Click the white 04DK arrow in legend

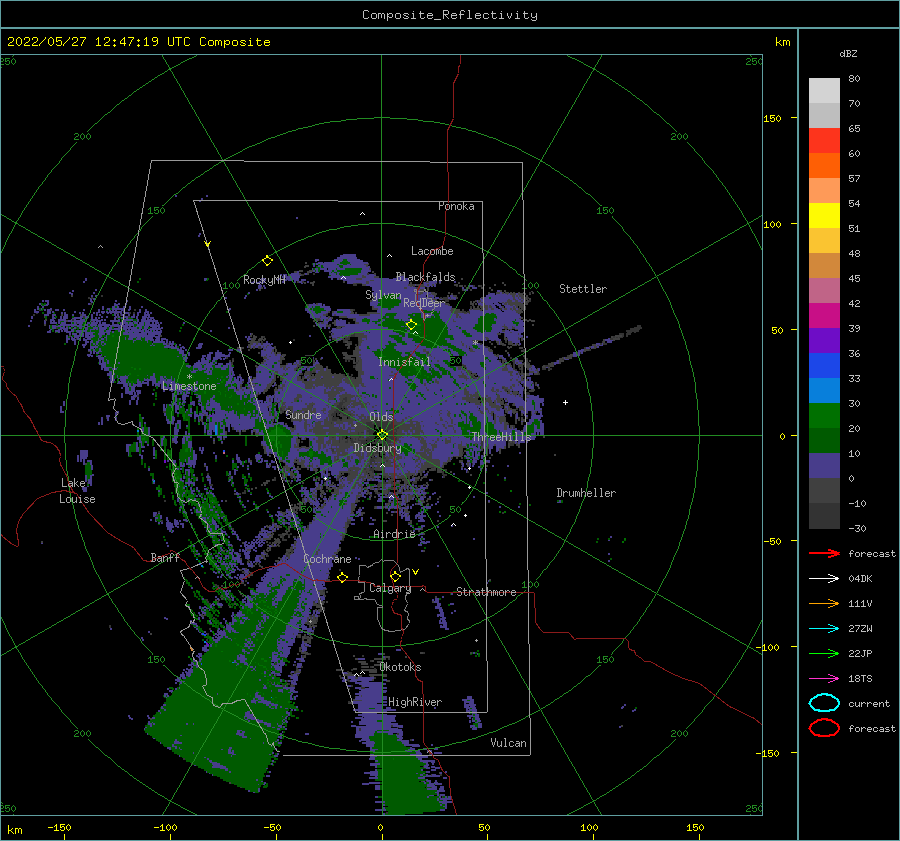[824, 578]
